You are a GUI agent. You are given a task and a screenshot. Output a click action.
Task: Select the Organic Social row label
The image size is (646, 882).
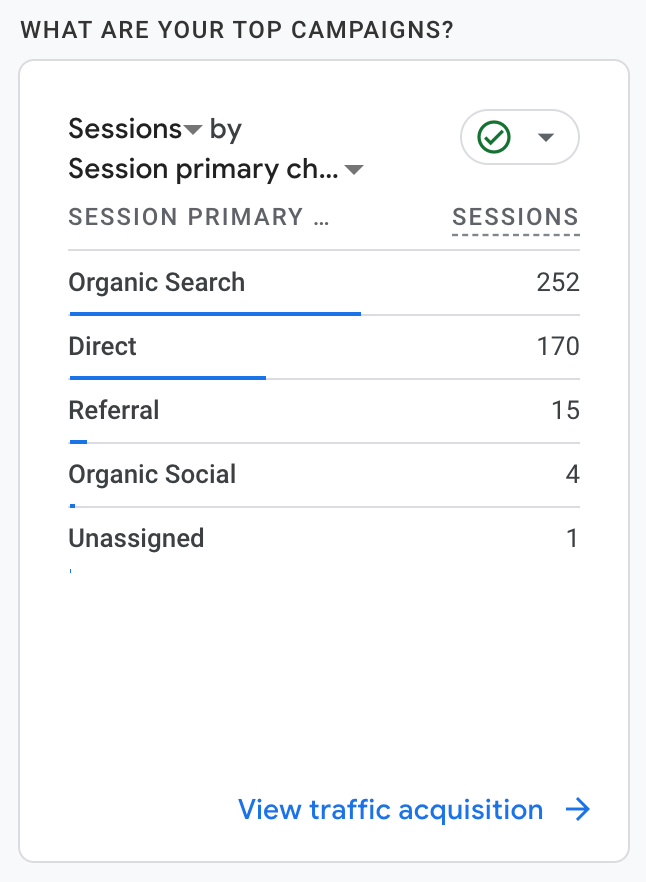pos(152,474)
